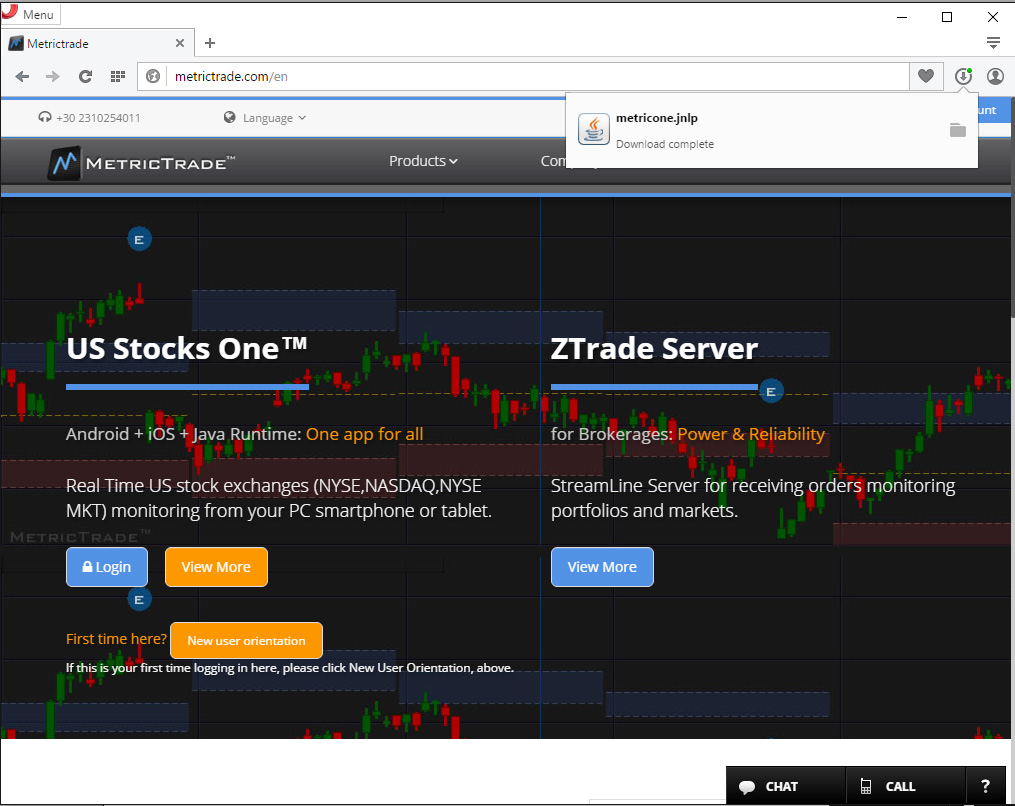Click the phone number +30 2310254011
Viewport: 1015px width, 806px height.
coord(98,118)
